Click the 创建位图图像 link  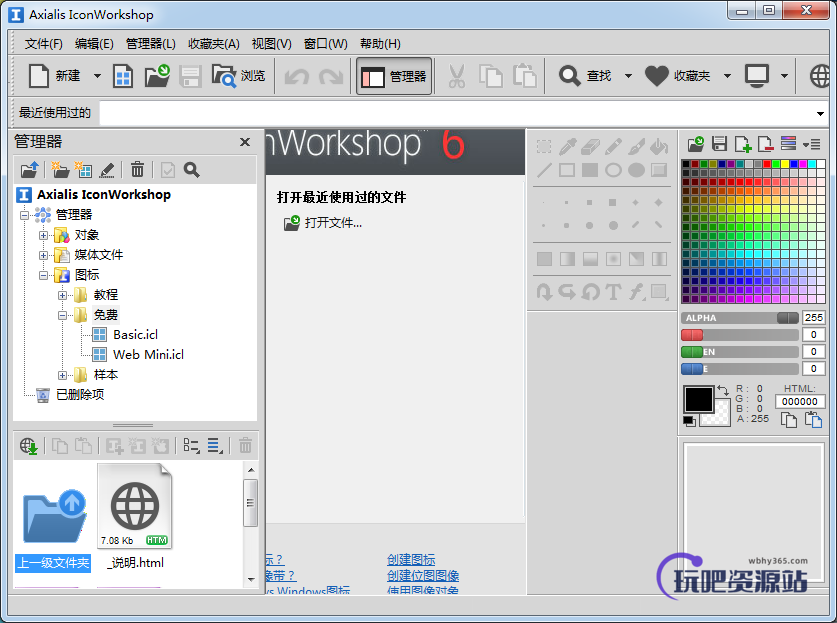[x=423, y=575]
